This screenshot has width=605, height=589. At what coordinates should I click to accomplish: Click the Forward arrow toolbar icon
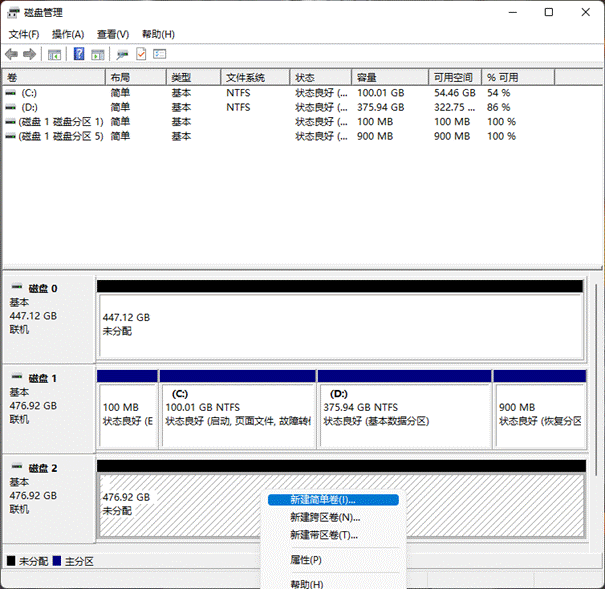30,54
